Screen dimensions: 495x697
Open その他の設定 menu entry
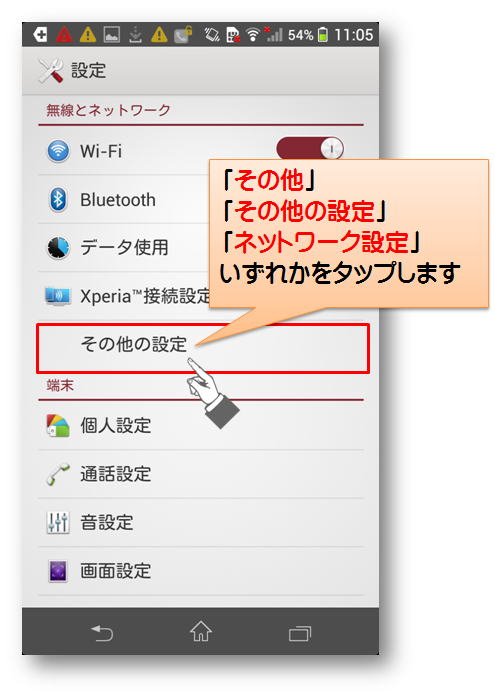tap(203, 348)
